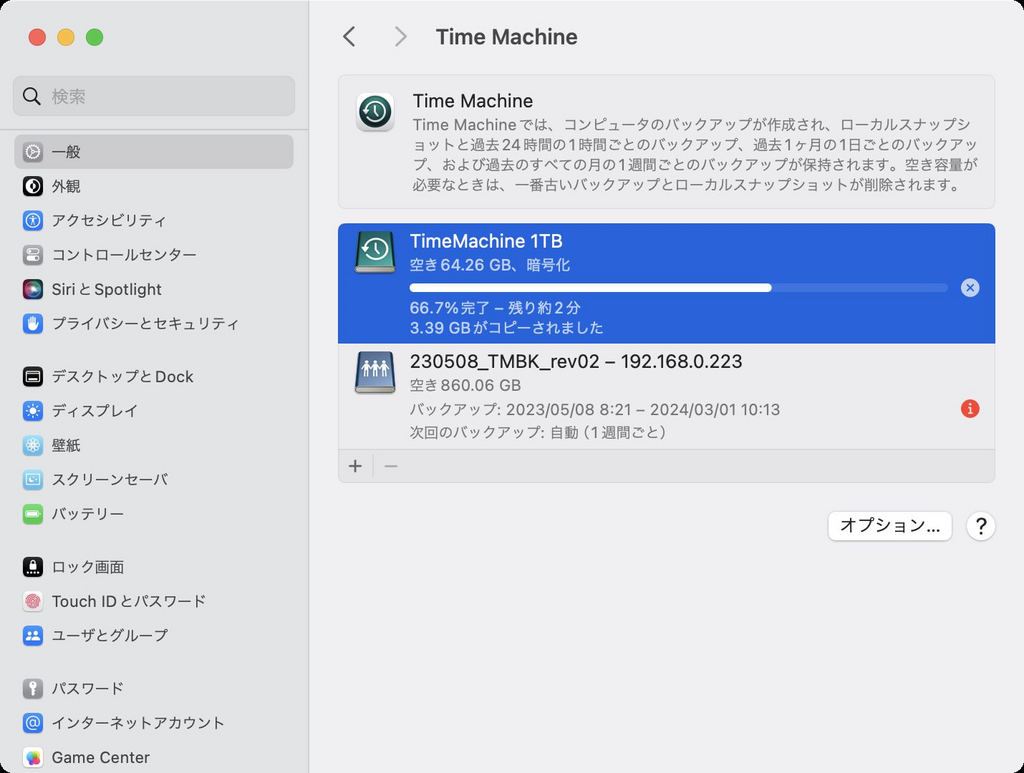
Task: Open help with the question mark button
Action: [x=980, y=526]
